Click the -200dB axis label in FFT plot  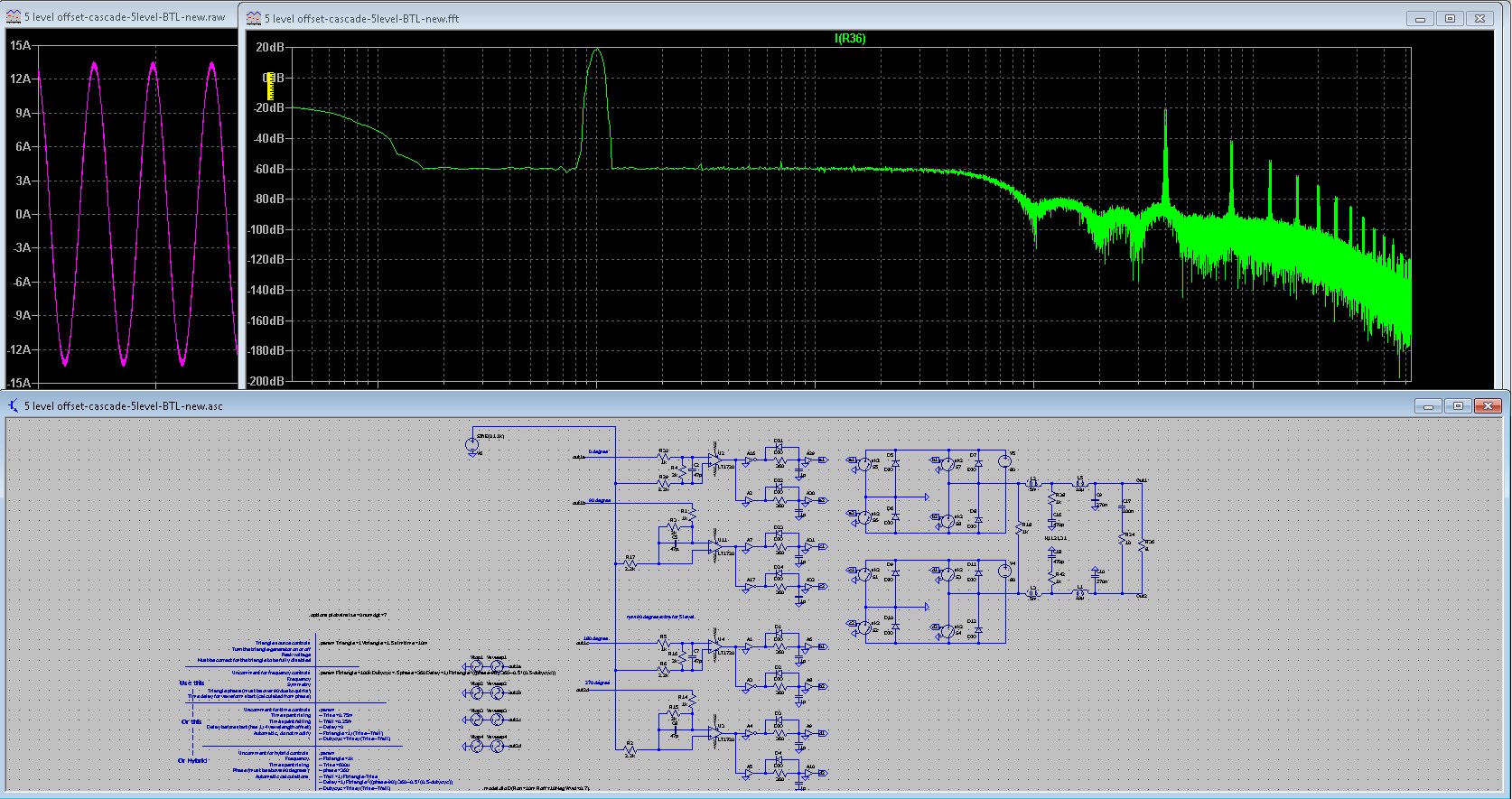point(266,381)
